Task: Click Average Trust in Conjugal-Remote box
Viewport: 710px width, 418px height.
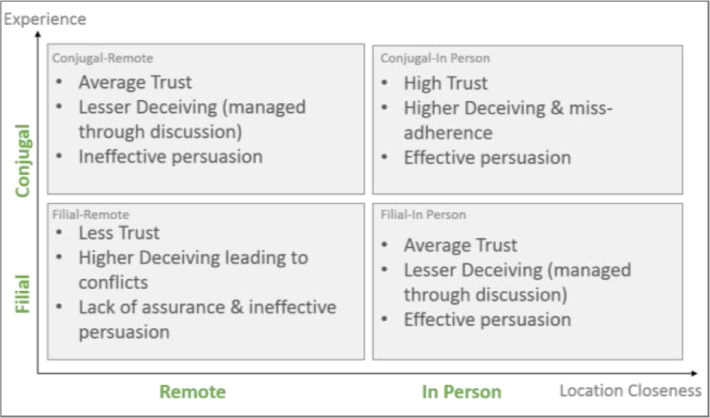Action: point(135,82)
